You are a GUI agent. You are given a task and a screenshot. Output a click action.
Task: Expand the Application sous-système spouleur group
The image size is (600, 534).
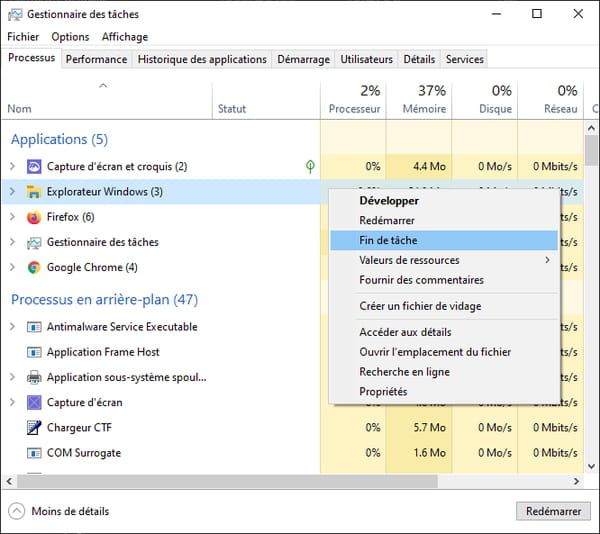12,377
